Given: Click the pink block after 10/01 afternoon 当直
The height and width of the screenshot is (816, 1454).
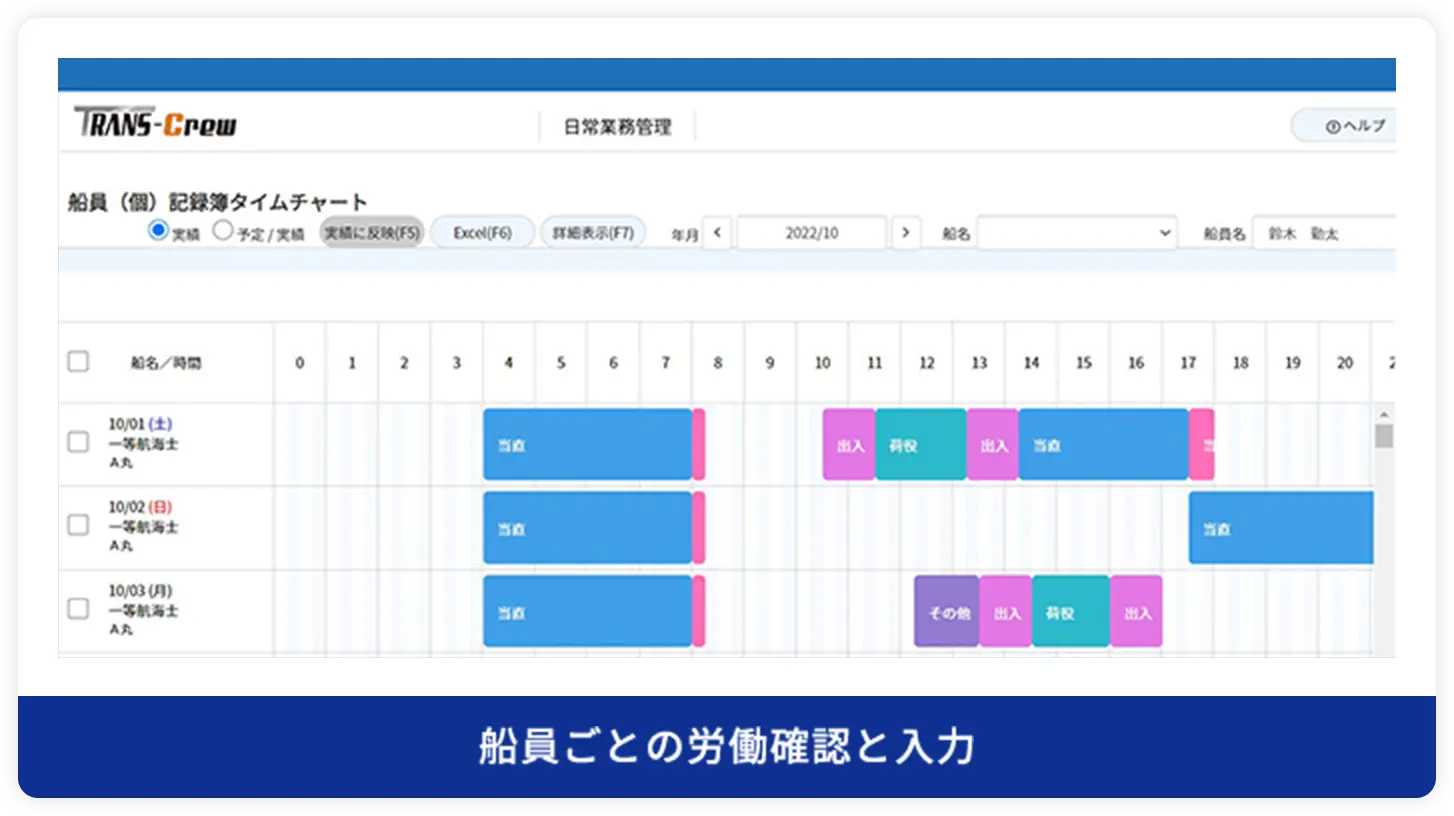Looking at the screenshot, I should [x=1202, y=444].
